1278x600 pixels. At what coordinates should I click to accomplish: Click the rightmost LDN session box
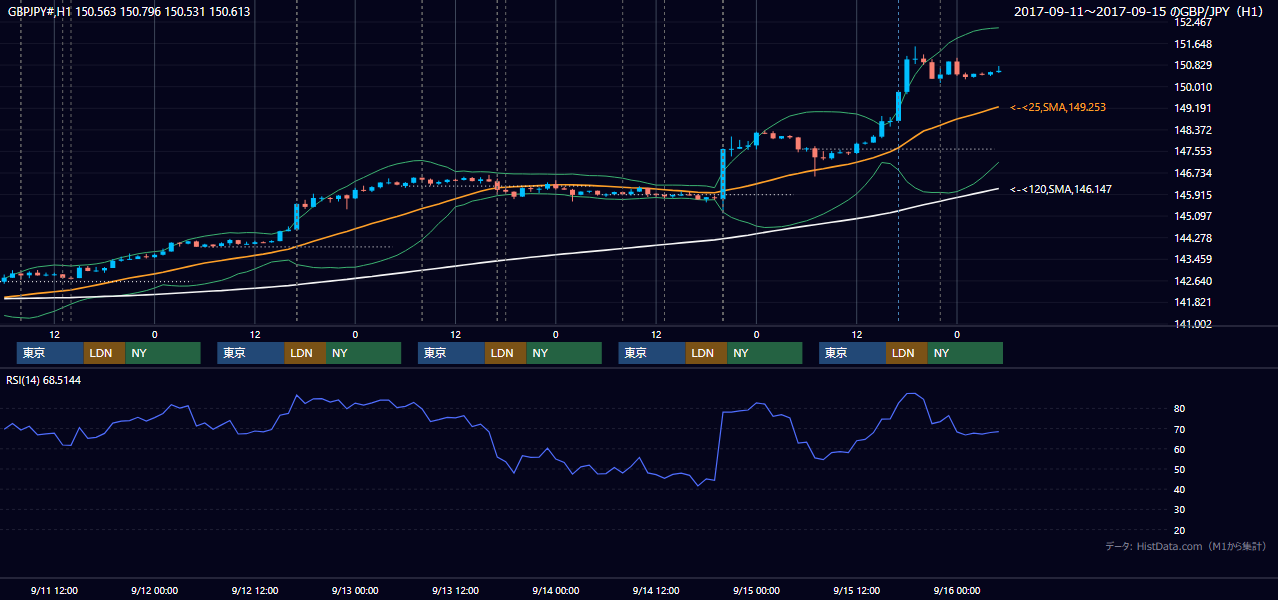pyautogui.click(x=906, y=353)
